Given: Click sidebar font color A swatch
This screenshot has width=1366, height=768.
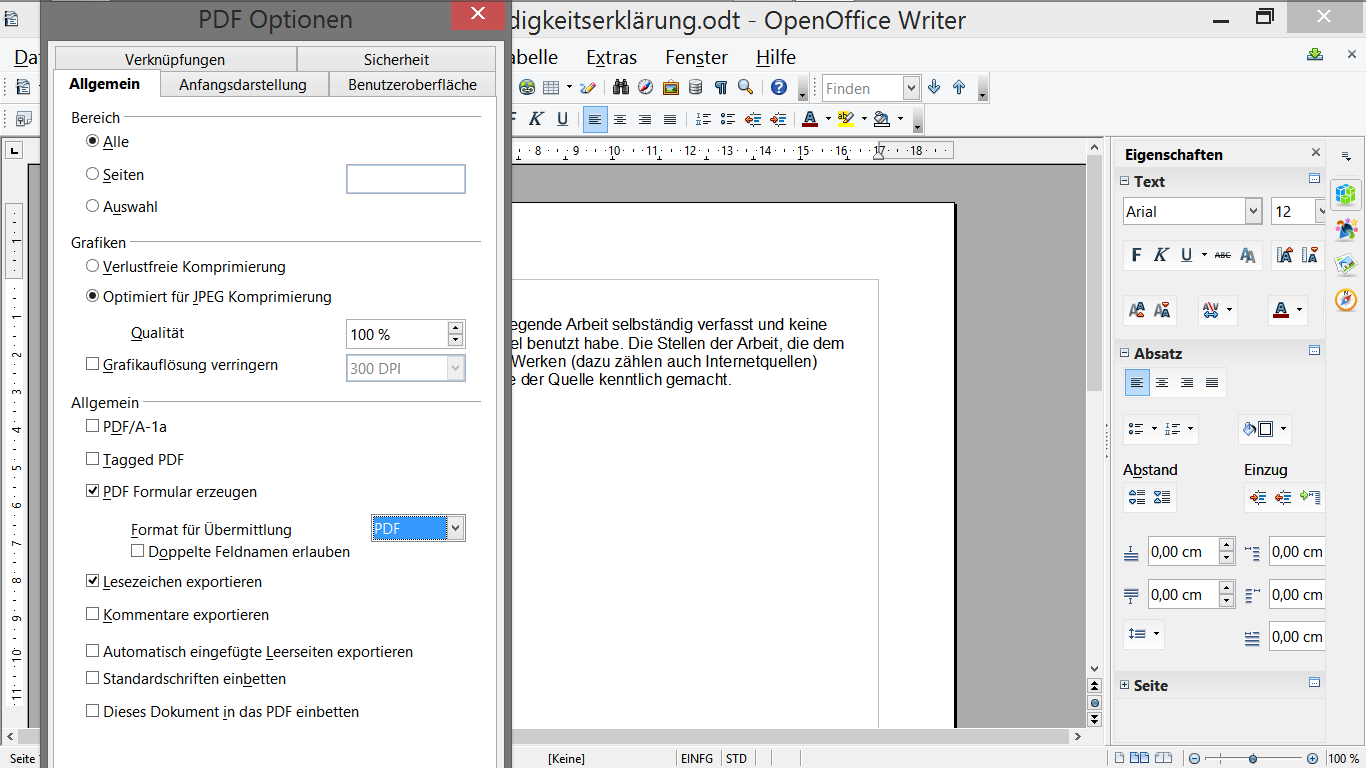Looking at the screenshot, I should (1281, 310).
